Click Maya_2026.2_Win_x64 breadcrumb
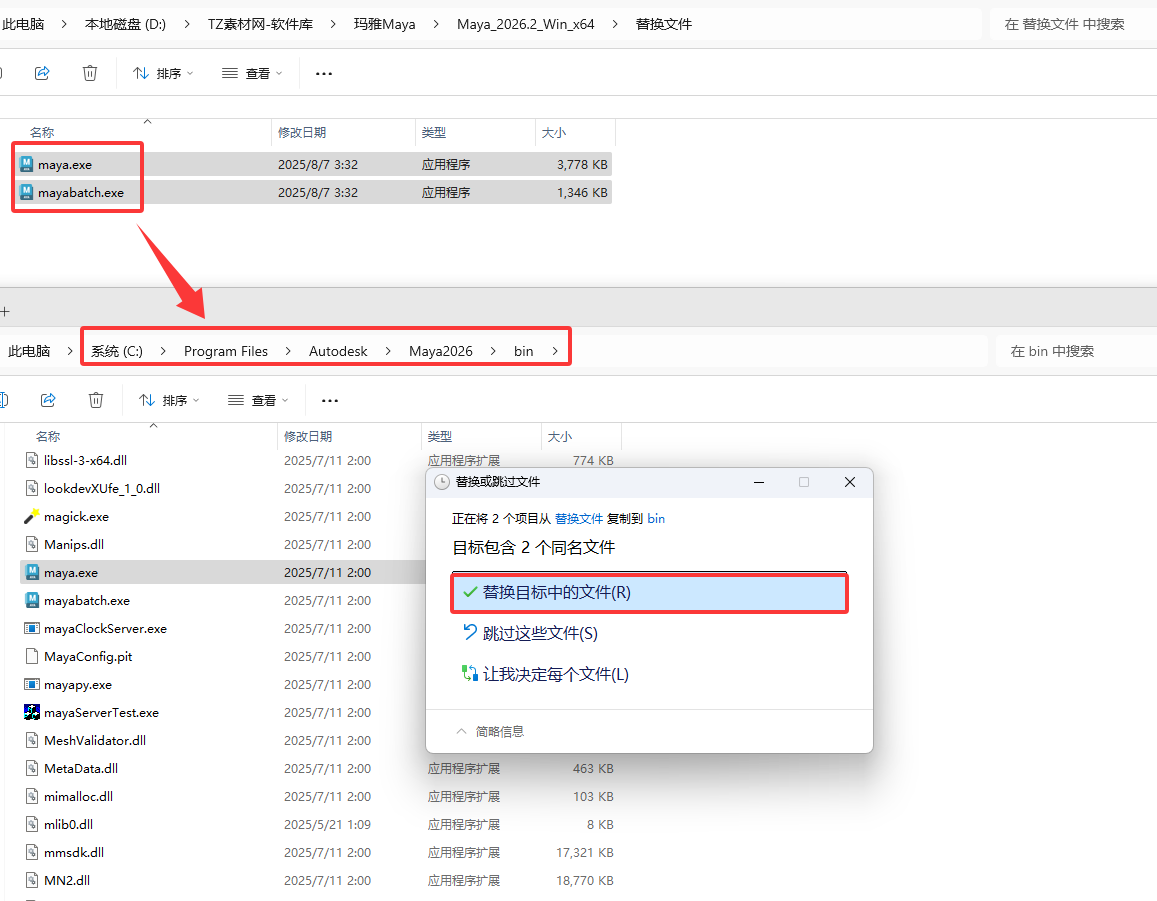This screenshot has height=901, width=1157. (x=525, y=24)
